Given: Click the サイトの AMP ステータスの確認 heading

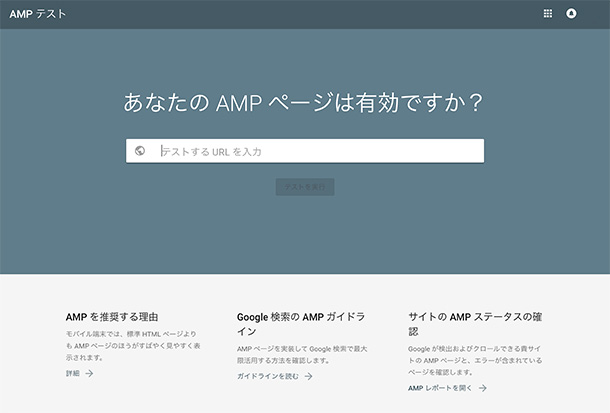Looking at the screenshot, I should click(x=475, y=324).
